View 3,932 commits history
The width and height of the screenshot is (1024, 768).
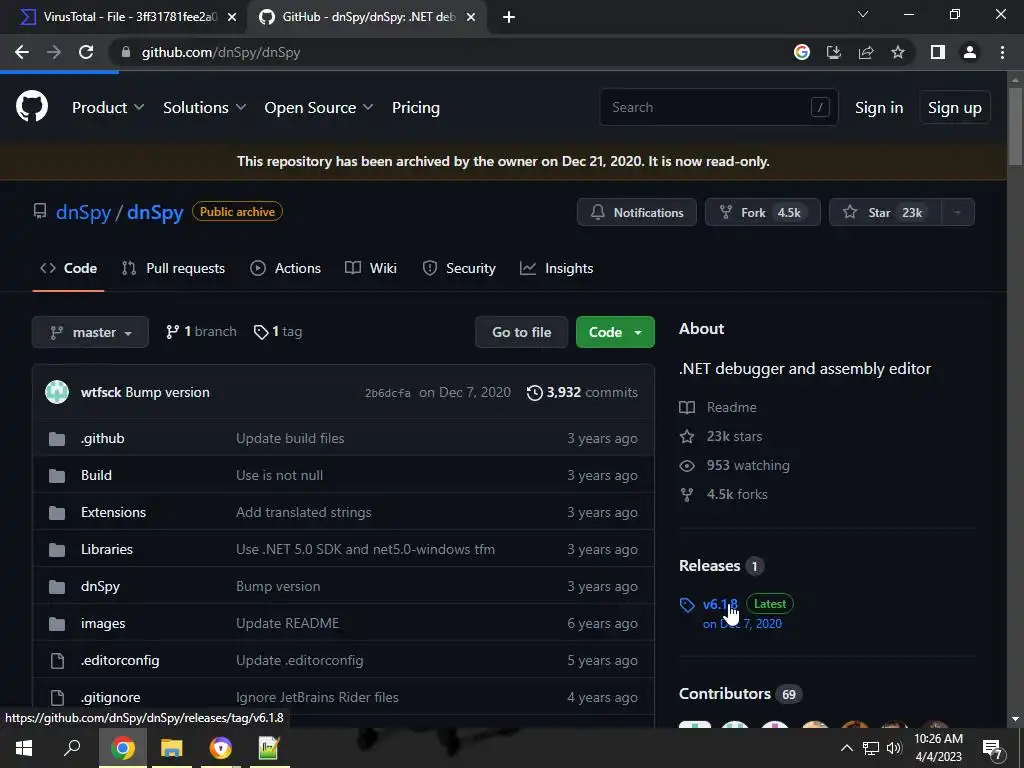pos(582,392)
